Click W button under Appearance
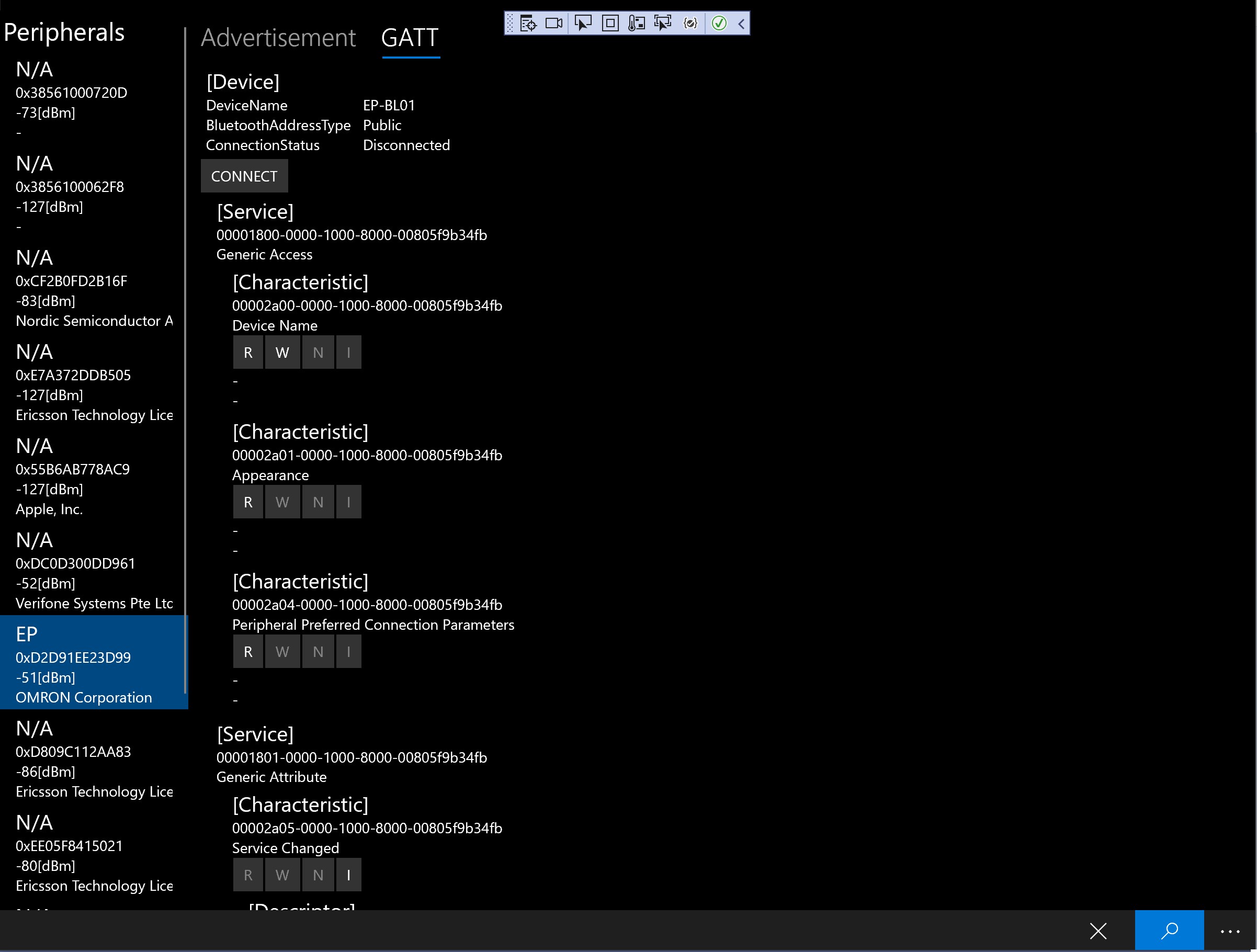Screen dimensions: 1257x952 tap(282, 502)
